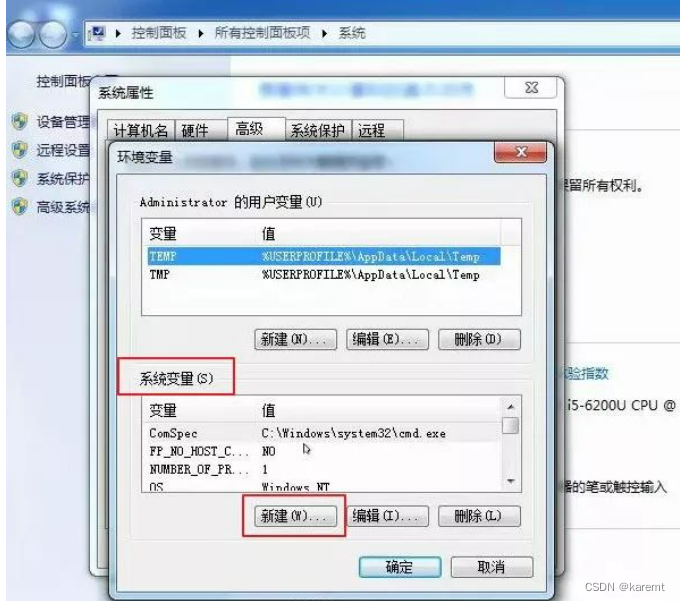Click the 确定 button

click(x=400, y=567)
